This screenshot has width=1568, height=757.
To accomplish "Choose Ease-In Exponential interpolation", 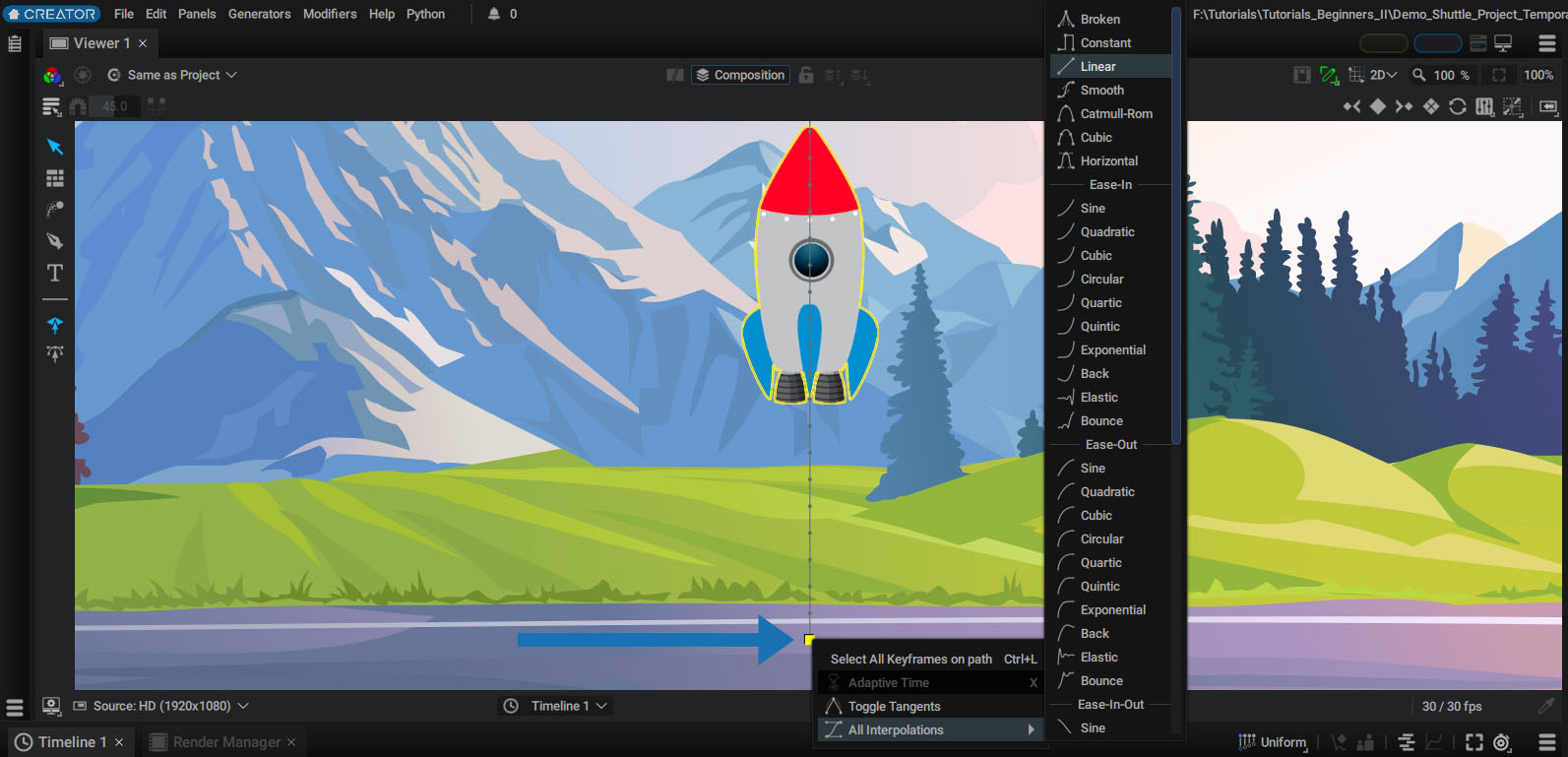I will point(1110,349).
